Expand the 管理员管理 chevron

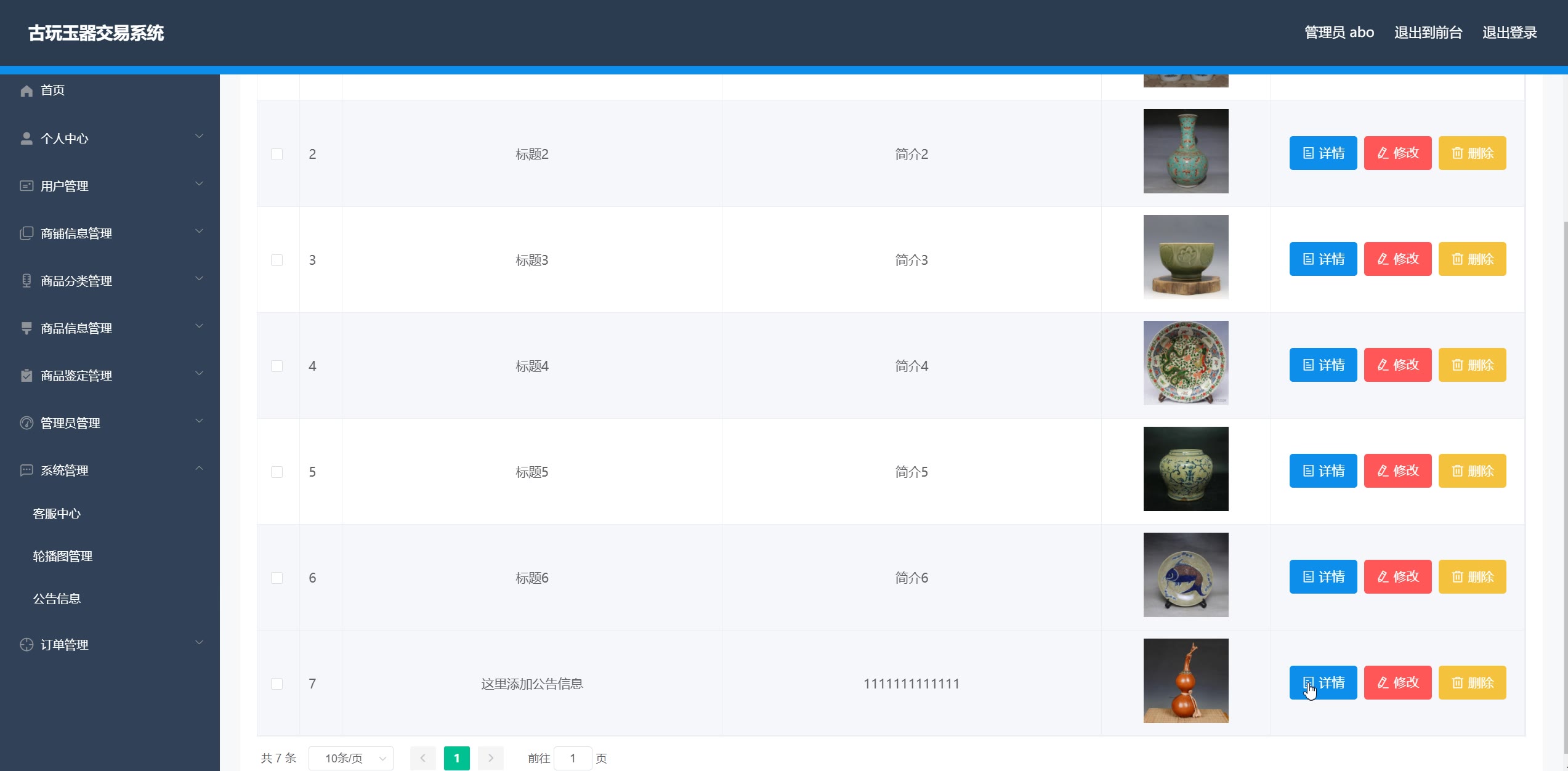199,421
